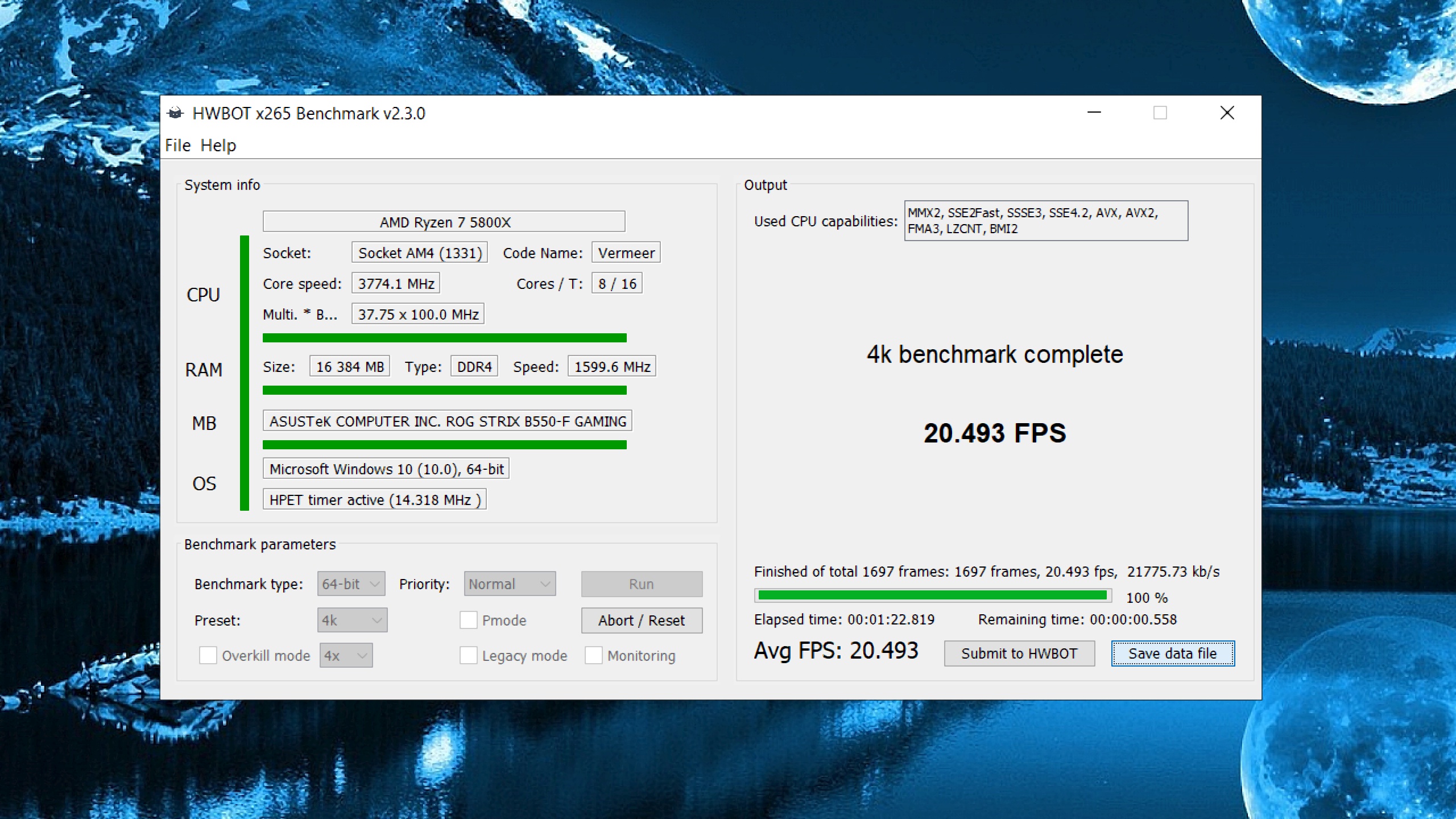Click the Avg FPS: 20.493 label
1456x819 pixels.
tap(836, 650)
